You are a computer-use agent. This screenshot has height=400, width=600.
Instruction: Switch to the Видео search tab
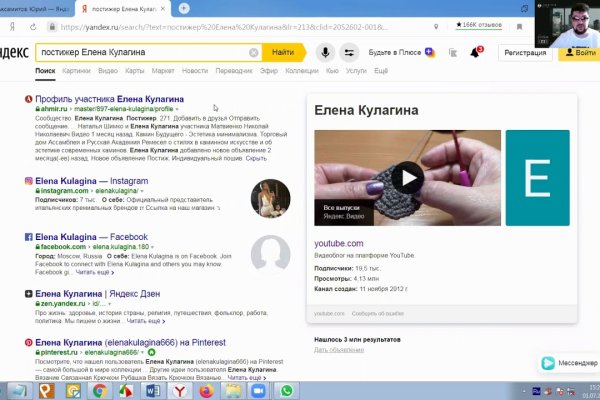[108, 72]
